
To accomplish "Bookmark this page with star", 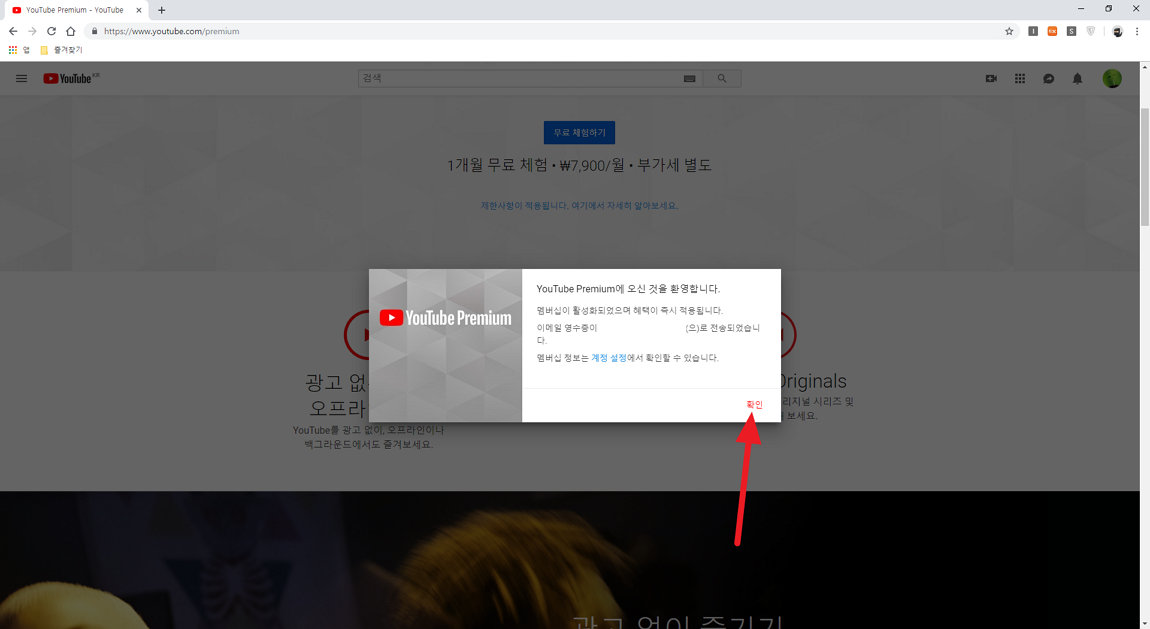I will click(x=1009, y=31).
